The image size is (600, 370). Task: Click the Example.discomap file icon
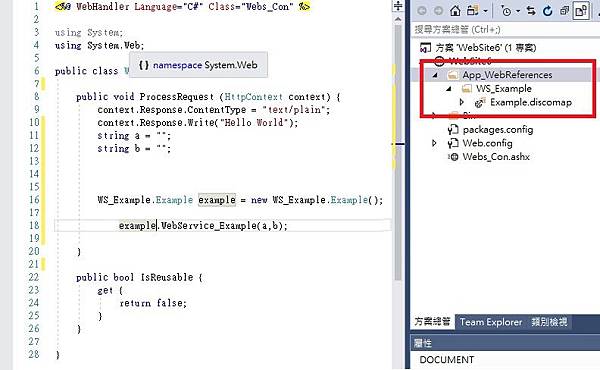point(480,103)
